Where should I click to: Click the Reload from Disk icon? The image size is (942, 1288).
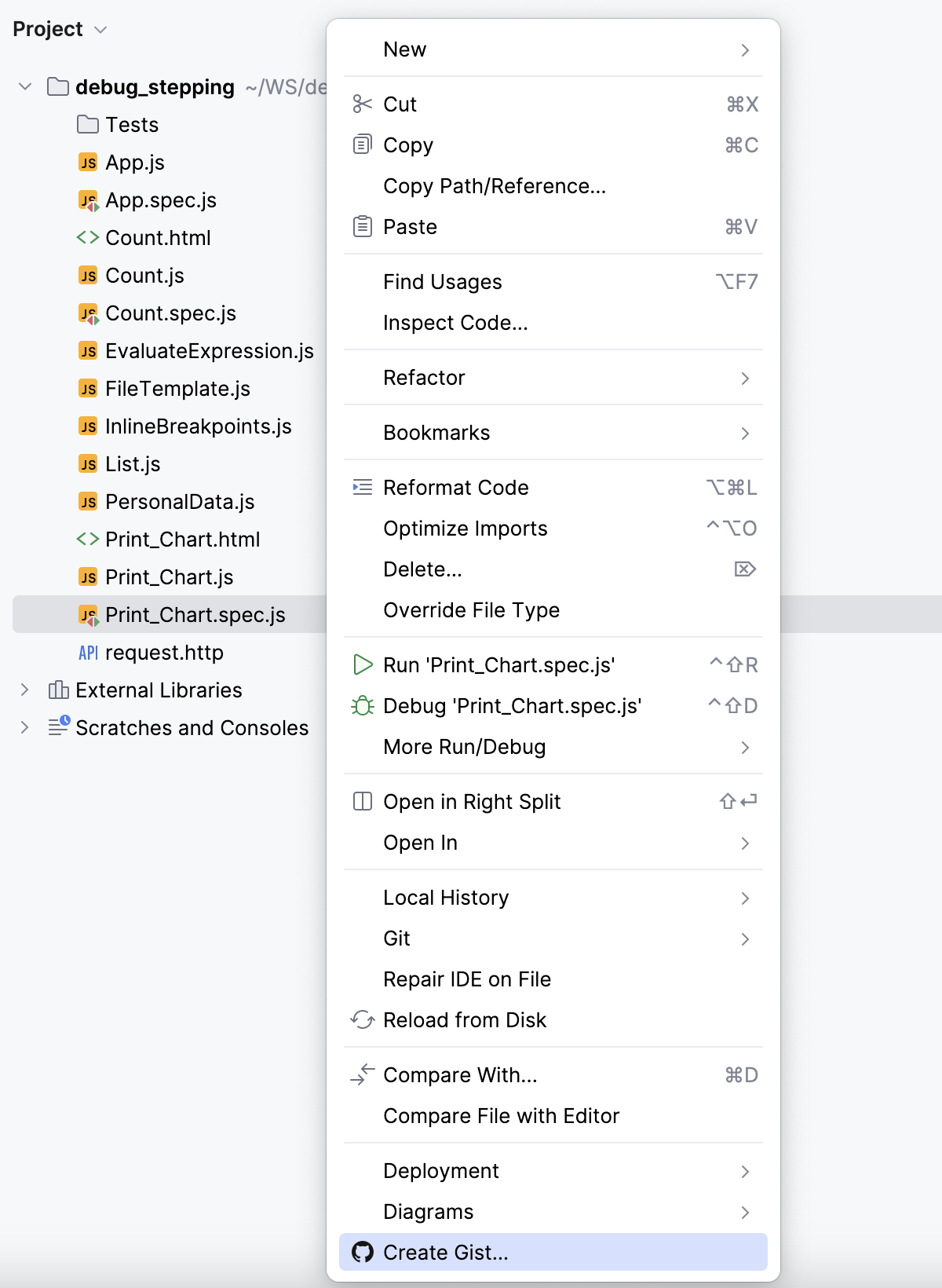(x=362, y=1020)
